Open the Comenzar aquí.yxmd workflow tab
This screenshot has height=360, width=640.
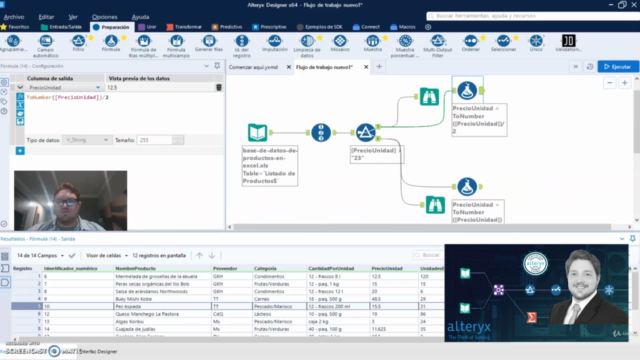[253, 67]
